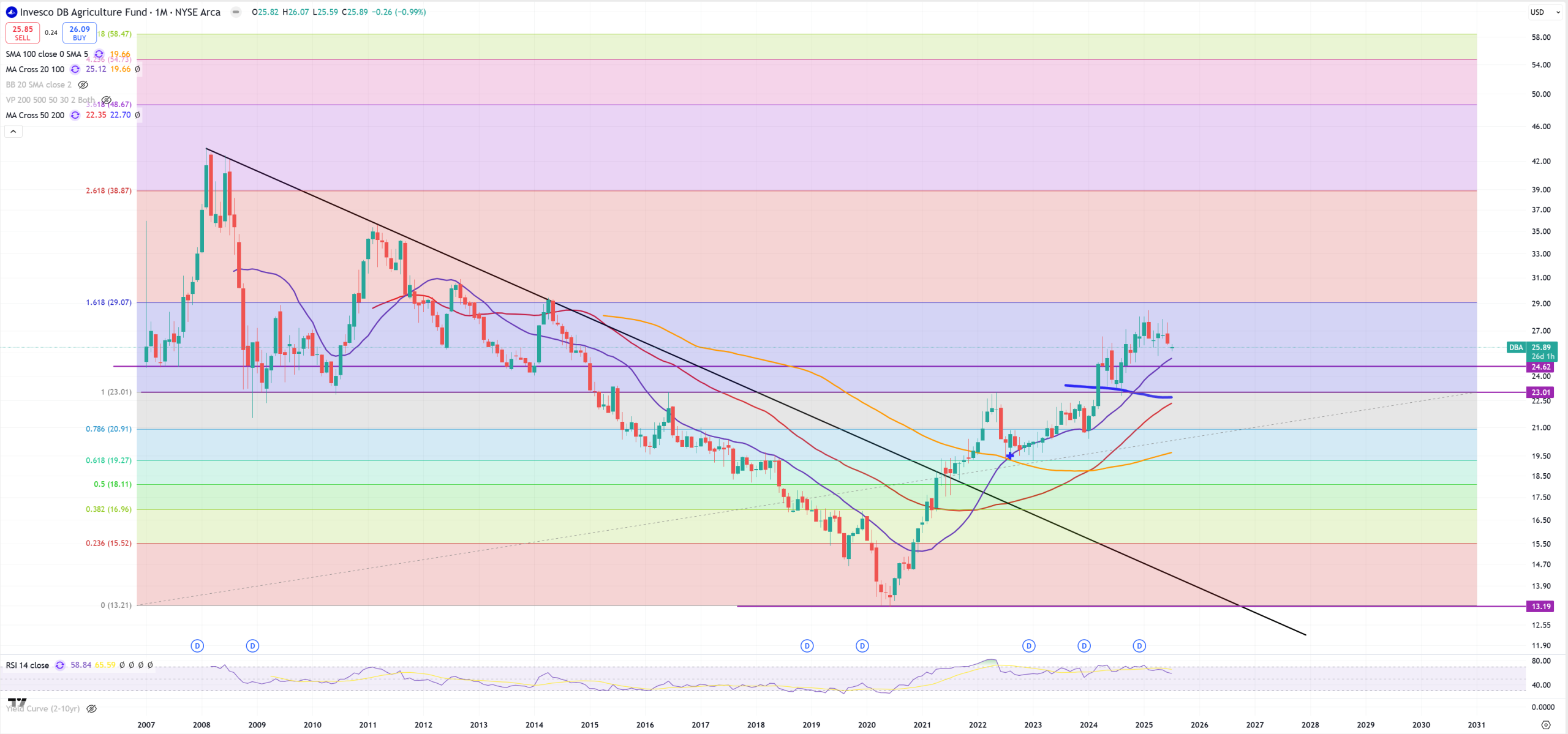
Task: Open the late-2023 dividend marker
Action: tap(1084, 646)
